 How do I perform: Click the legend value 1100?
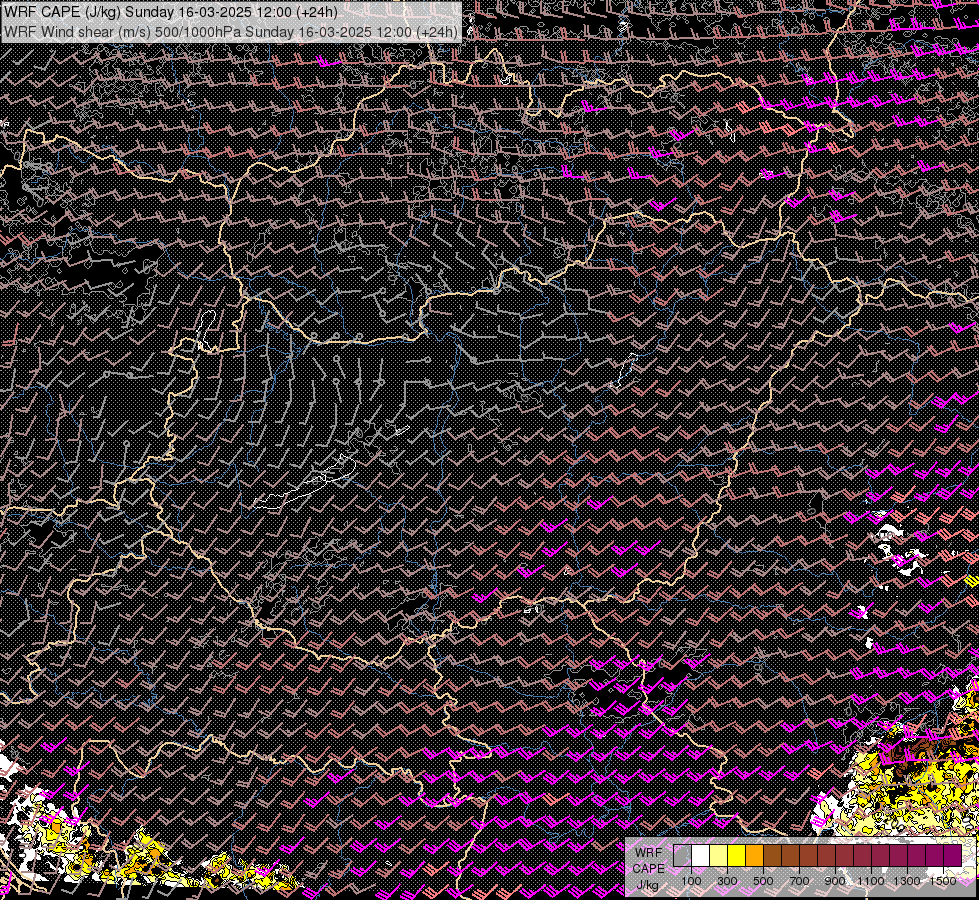click(x=871, y=881)
